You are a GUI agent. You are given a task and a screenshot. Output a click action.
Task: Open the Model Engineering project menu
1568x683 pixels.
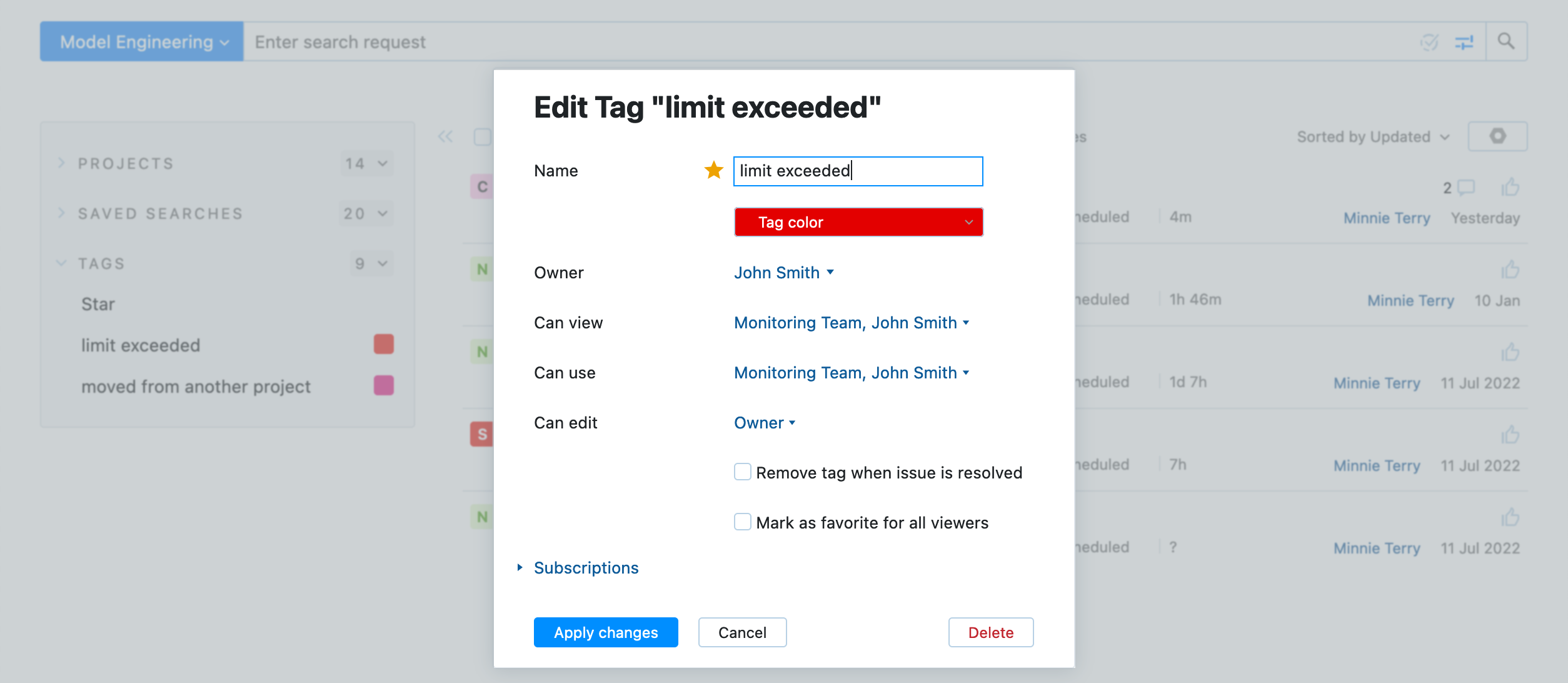pyautogui.click(x=141, y=41)
